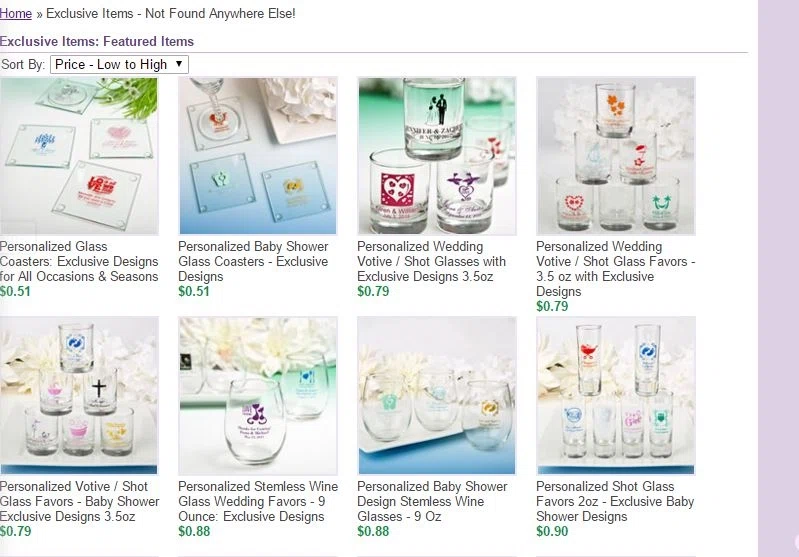Screen dimensions: 799x557
Task: Open Stemless Wine Glass Wedding Favors image
Action: [258, 396]
